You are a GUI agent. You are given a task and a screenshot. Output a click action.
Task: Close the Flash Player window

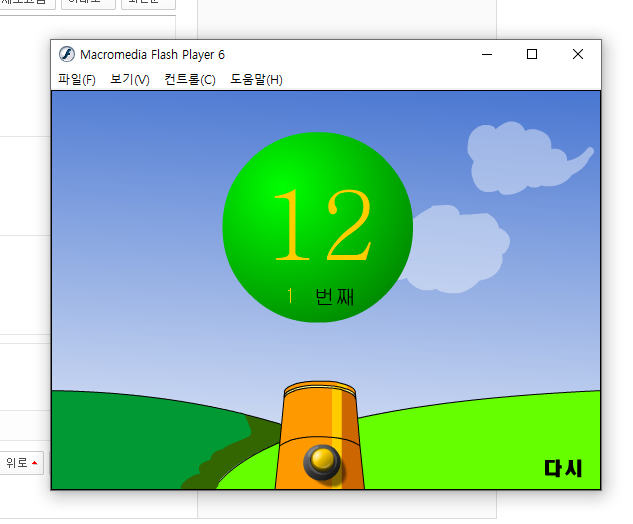pyautogui.click(x=578, y=55)
